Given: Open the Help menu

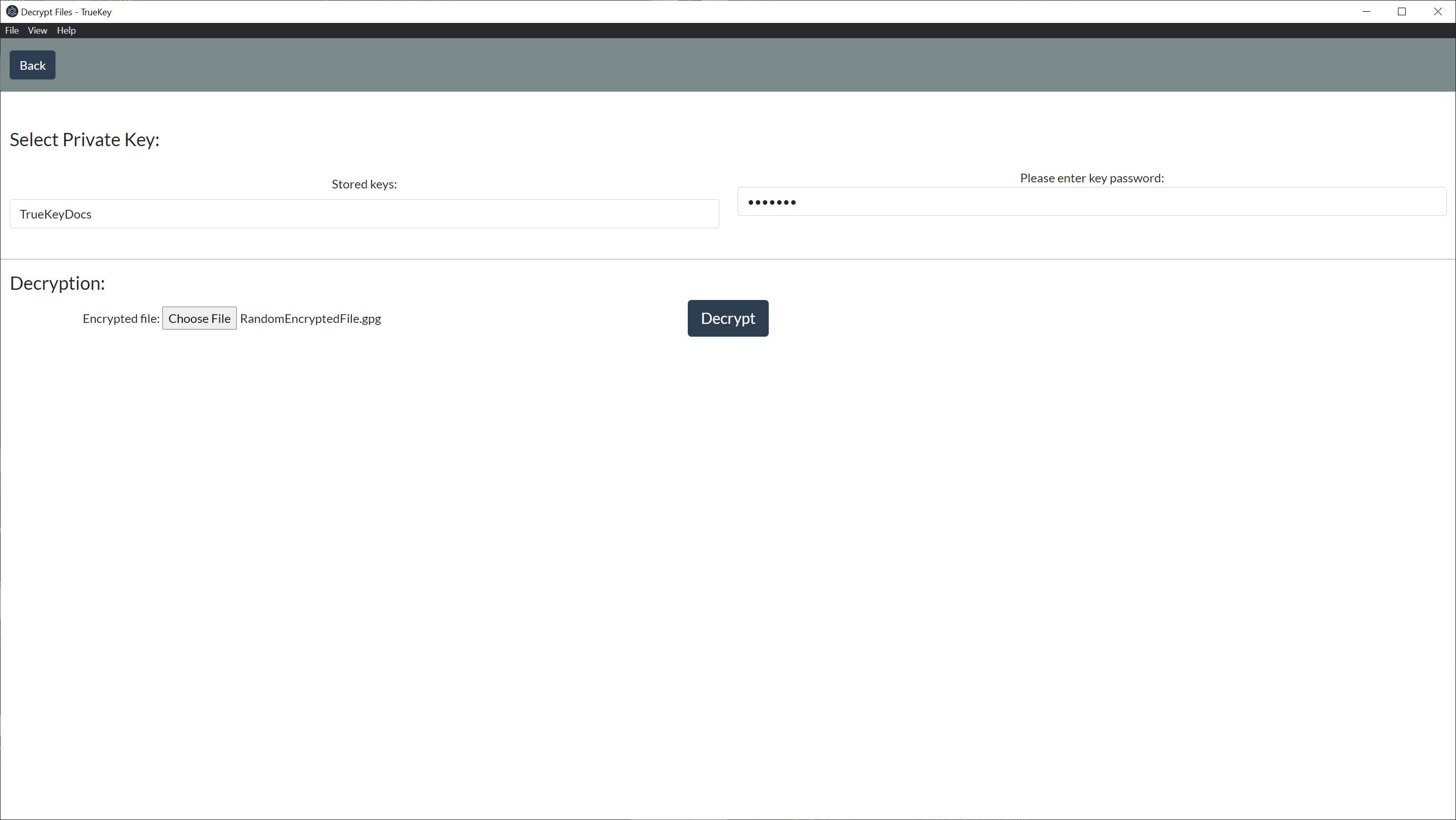Looking at the screenshot, I should point(66,30).
